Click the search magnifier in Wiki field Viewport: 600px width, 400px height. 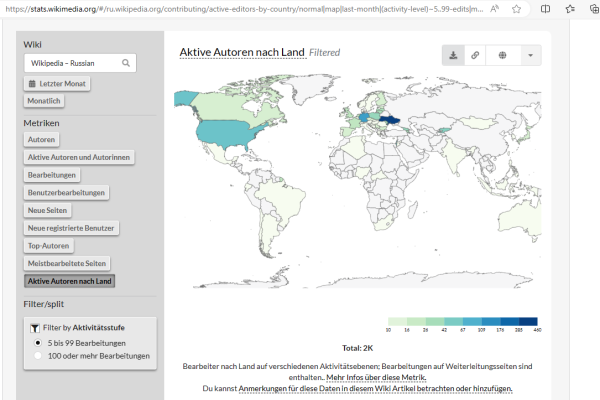[x=126, y=63]
